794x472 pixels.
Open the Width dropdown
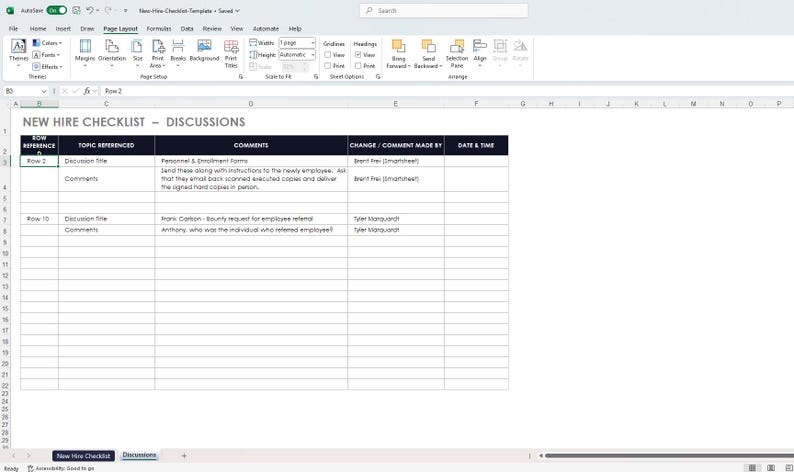tap(312, 43)
